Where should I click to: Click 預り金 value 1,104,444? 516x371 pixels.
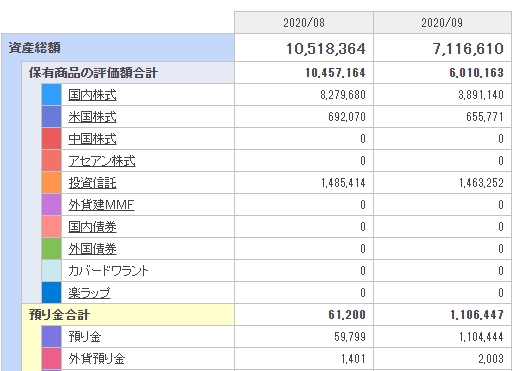(x=481, y=337)
